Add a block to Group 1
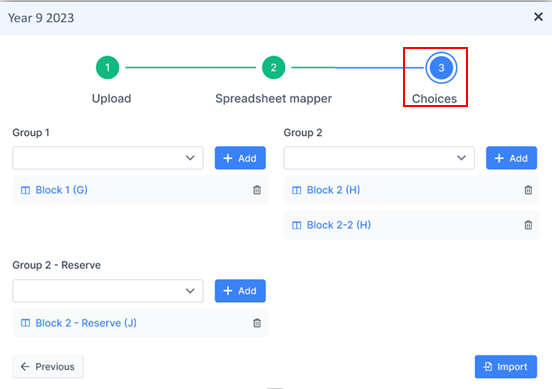The height and width of the screenshot is (389, 552). (240, 158)
